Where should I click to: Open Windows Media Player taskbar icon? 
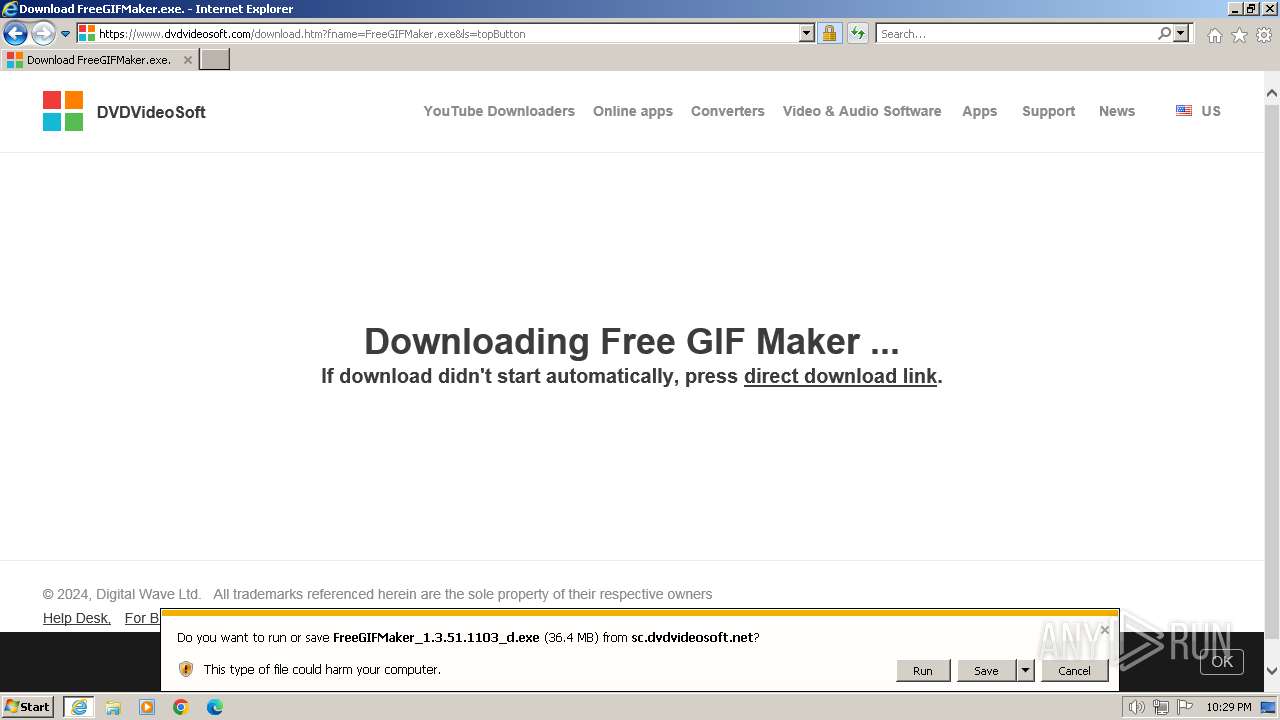coord(147,707)
